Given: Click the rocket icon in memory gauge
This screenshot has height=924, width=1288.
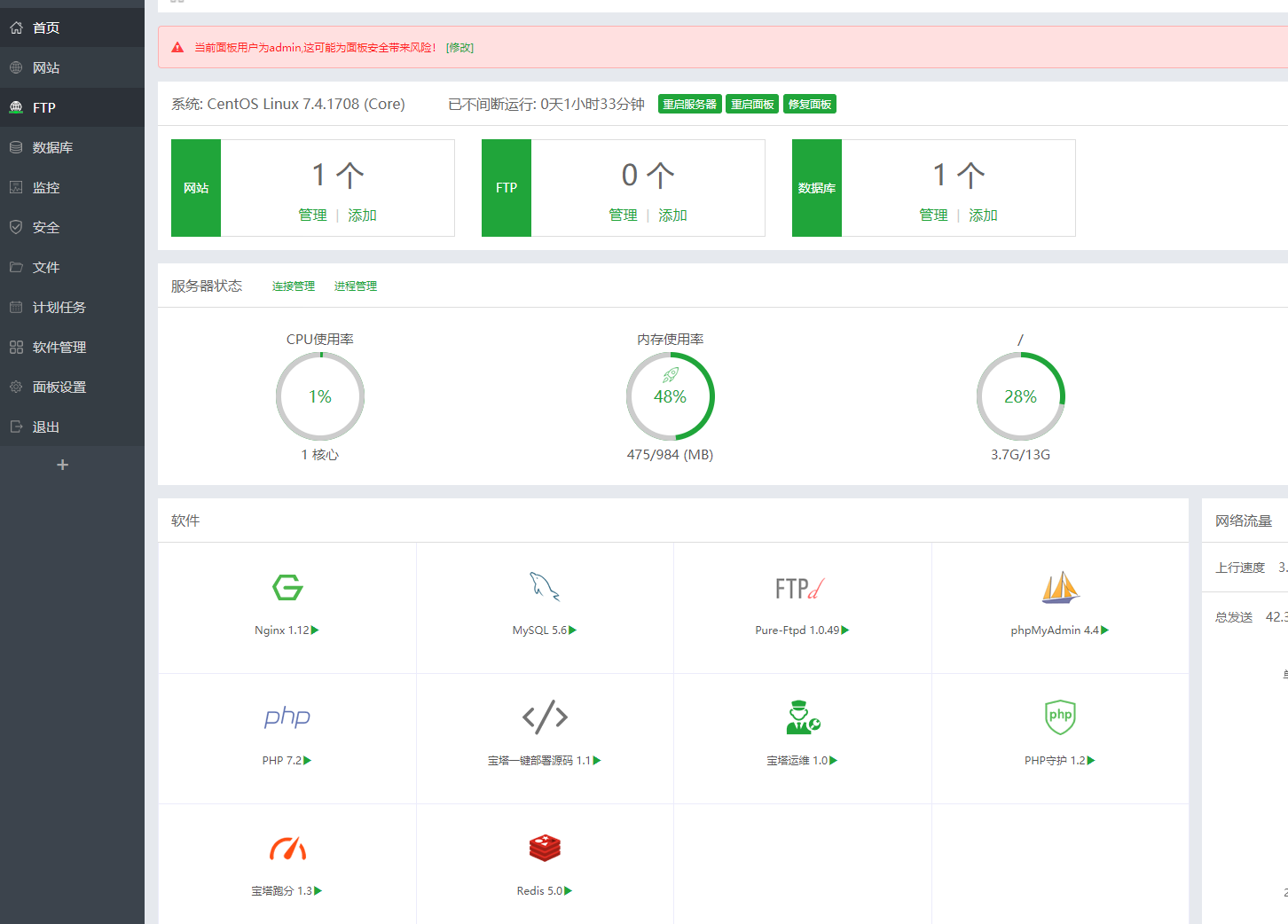Looking at the screenshot, I should coord(671,375).
